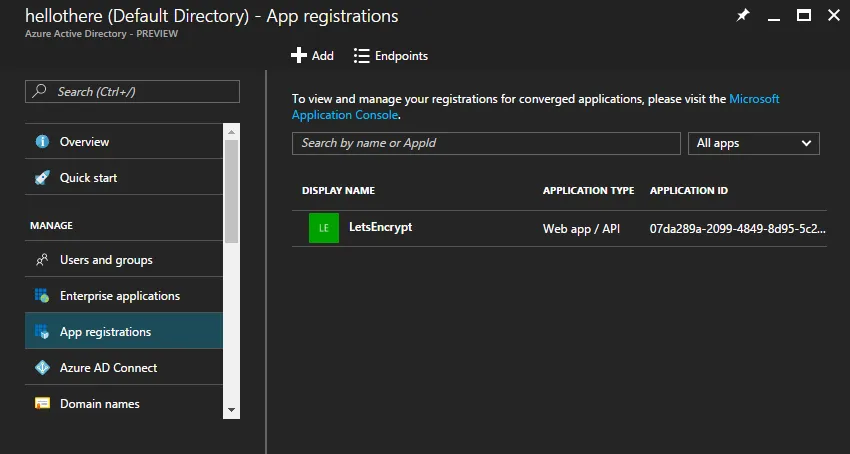This screenshot has height=454, width=850.
Task: Click the Web app / API cell
Action: click(581, 229)
